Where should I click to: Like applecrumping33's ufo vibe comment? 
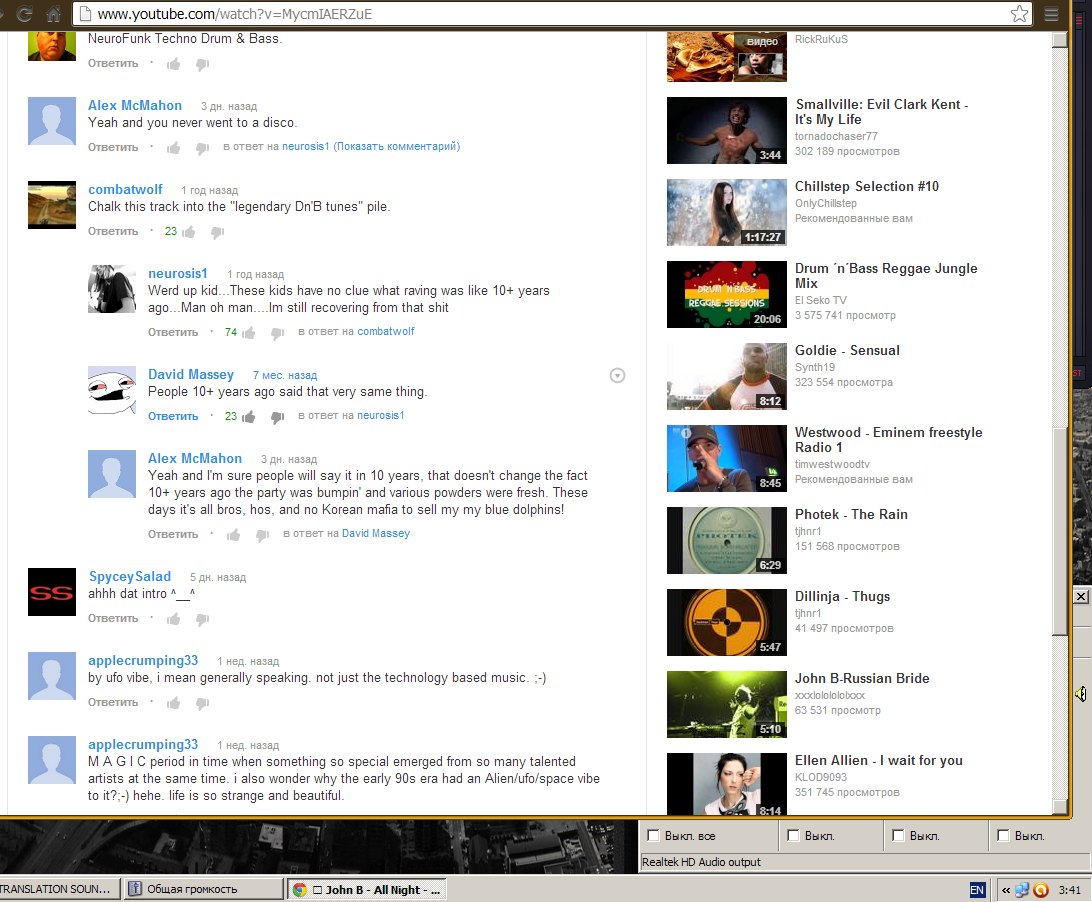[x=173, y=703]
